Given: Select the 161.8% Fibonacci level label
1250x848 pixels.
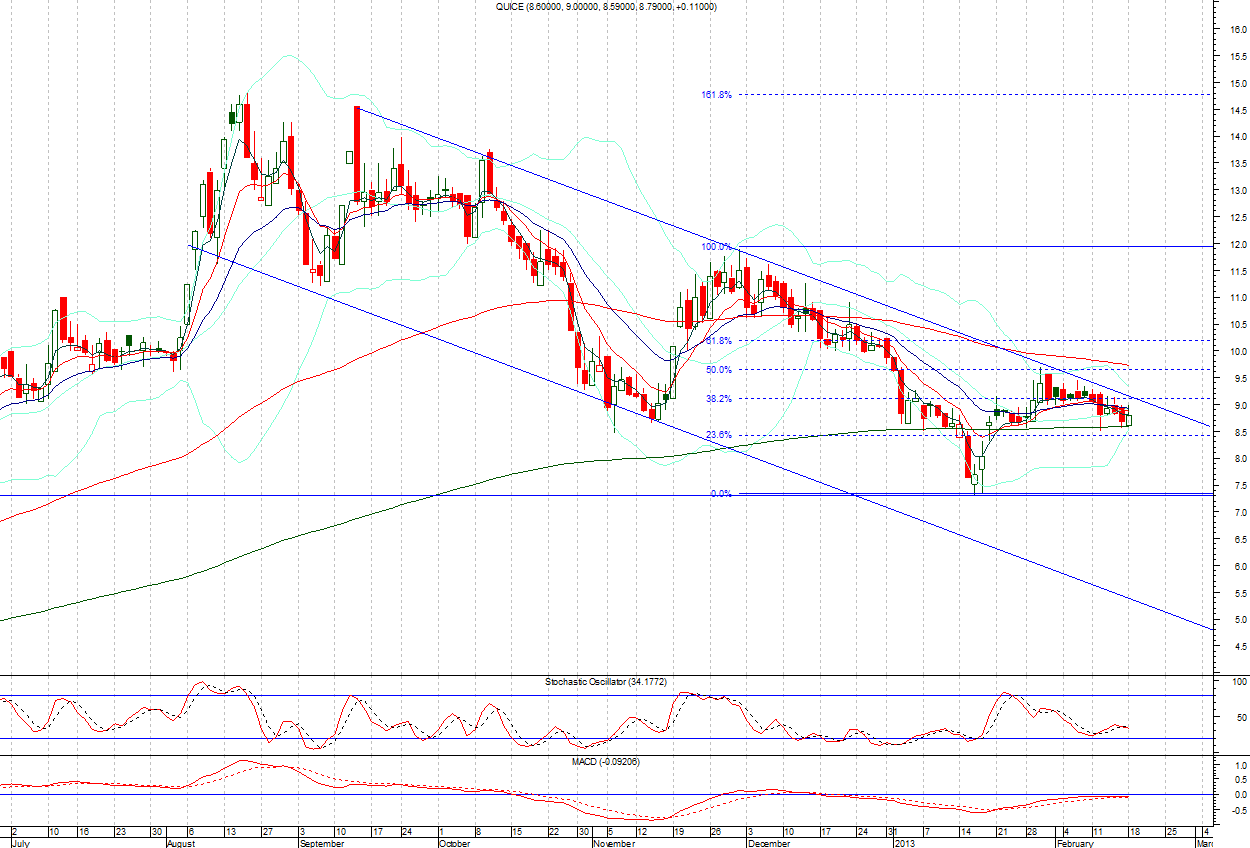Looking at the screenshot, I should (x=716, y=95).
